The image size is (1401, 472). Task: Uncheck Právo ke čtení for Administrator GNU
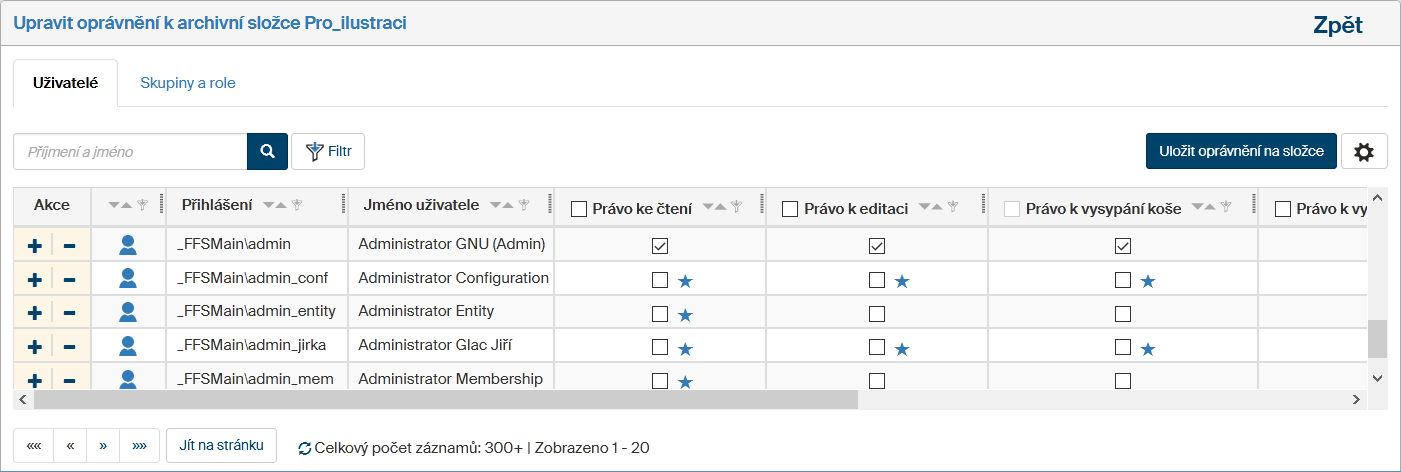pyautogui.click(x=660, y=246)
